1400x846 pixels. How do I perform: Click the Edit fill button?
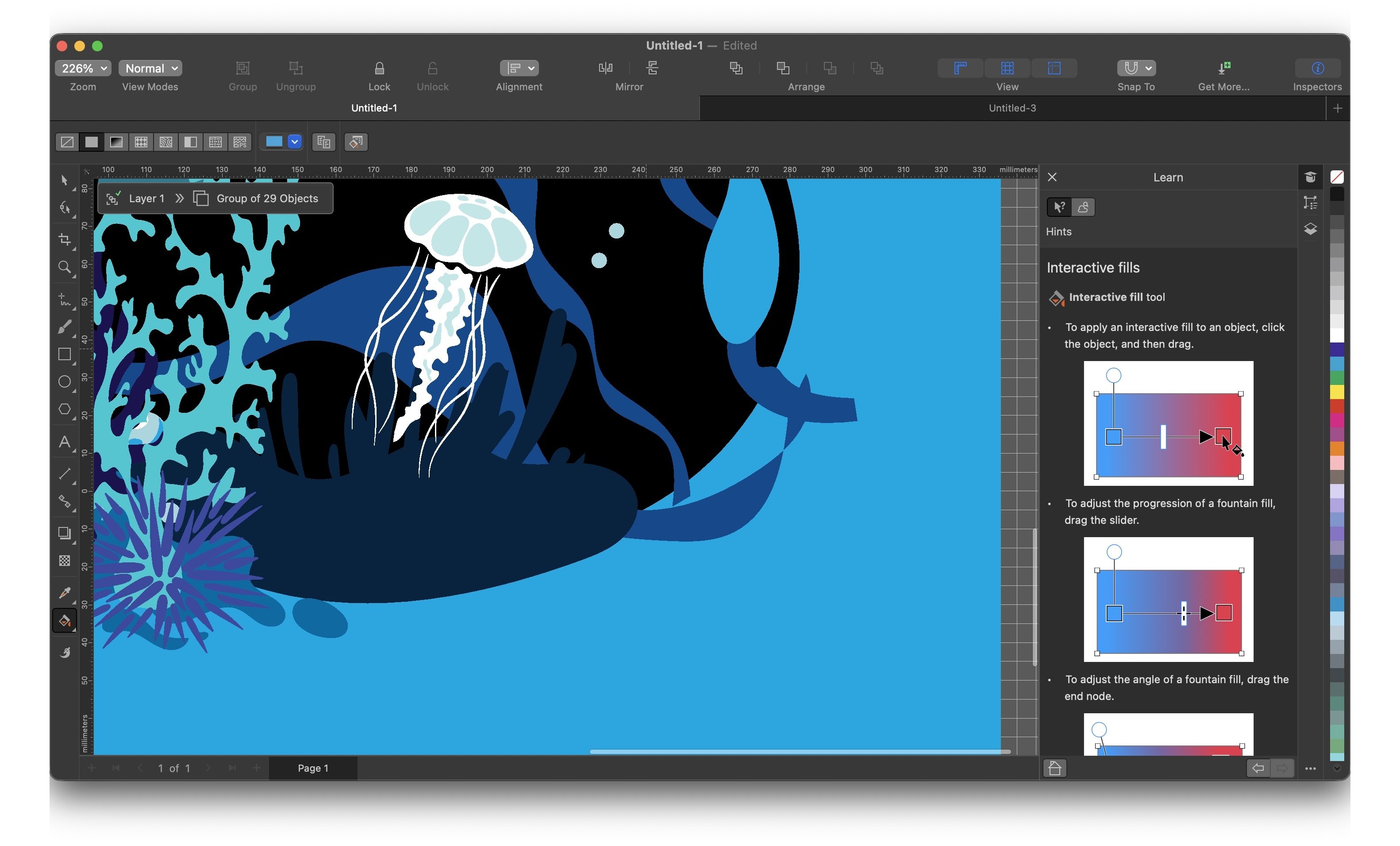(356, 142)
